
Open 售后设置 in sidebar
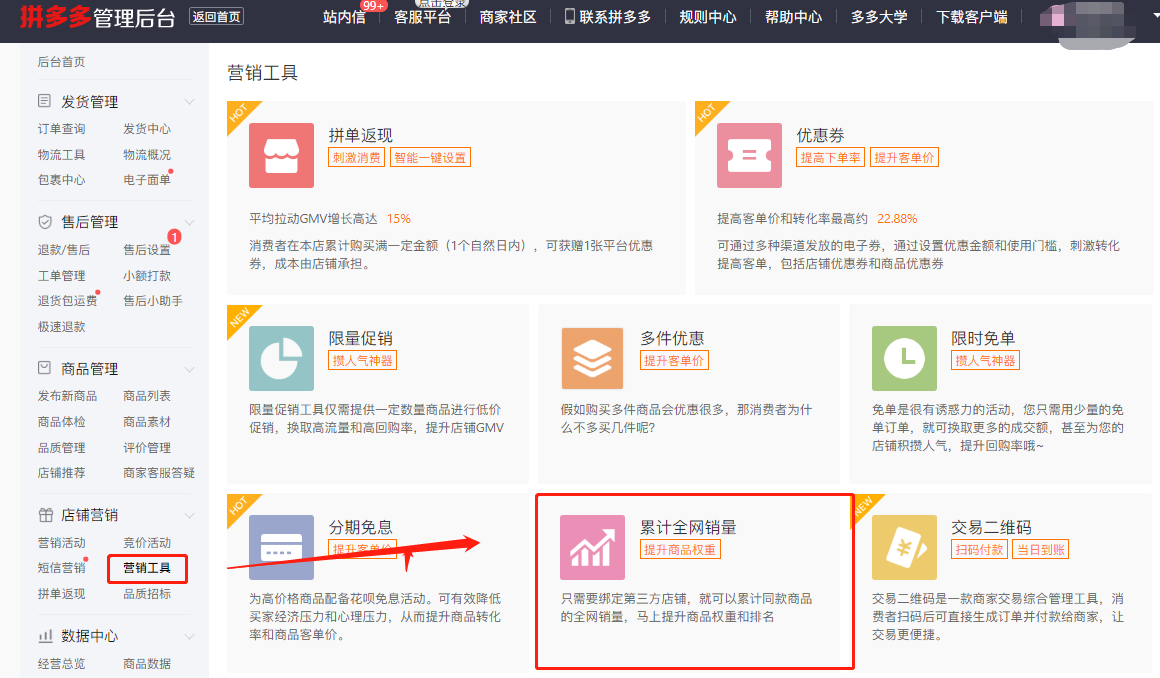pos(146,250)
